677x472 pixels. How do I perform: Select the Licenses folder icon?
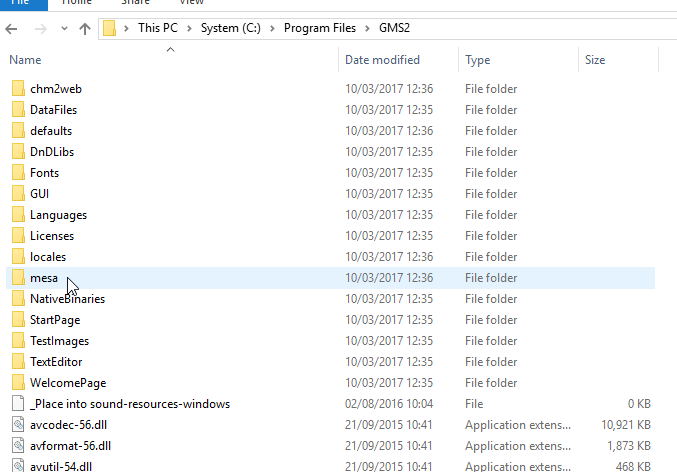(18, 236)
